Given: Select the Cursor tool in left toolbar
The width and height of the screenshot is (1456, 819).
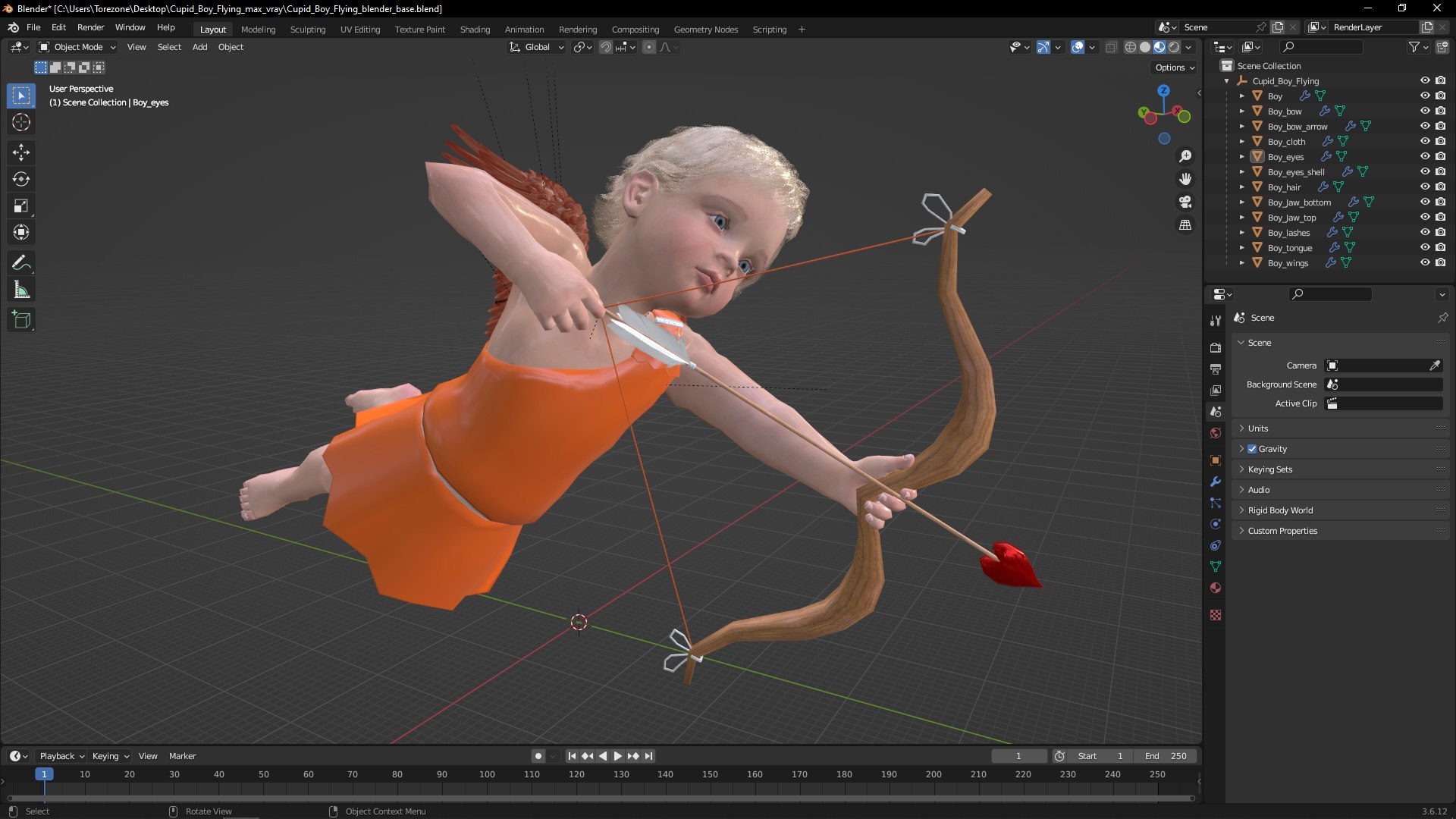Looking at the screenshot, I should click(21, 123).
